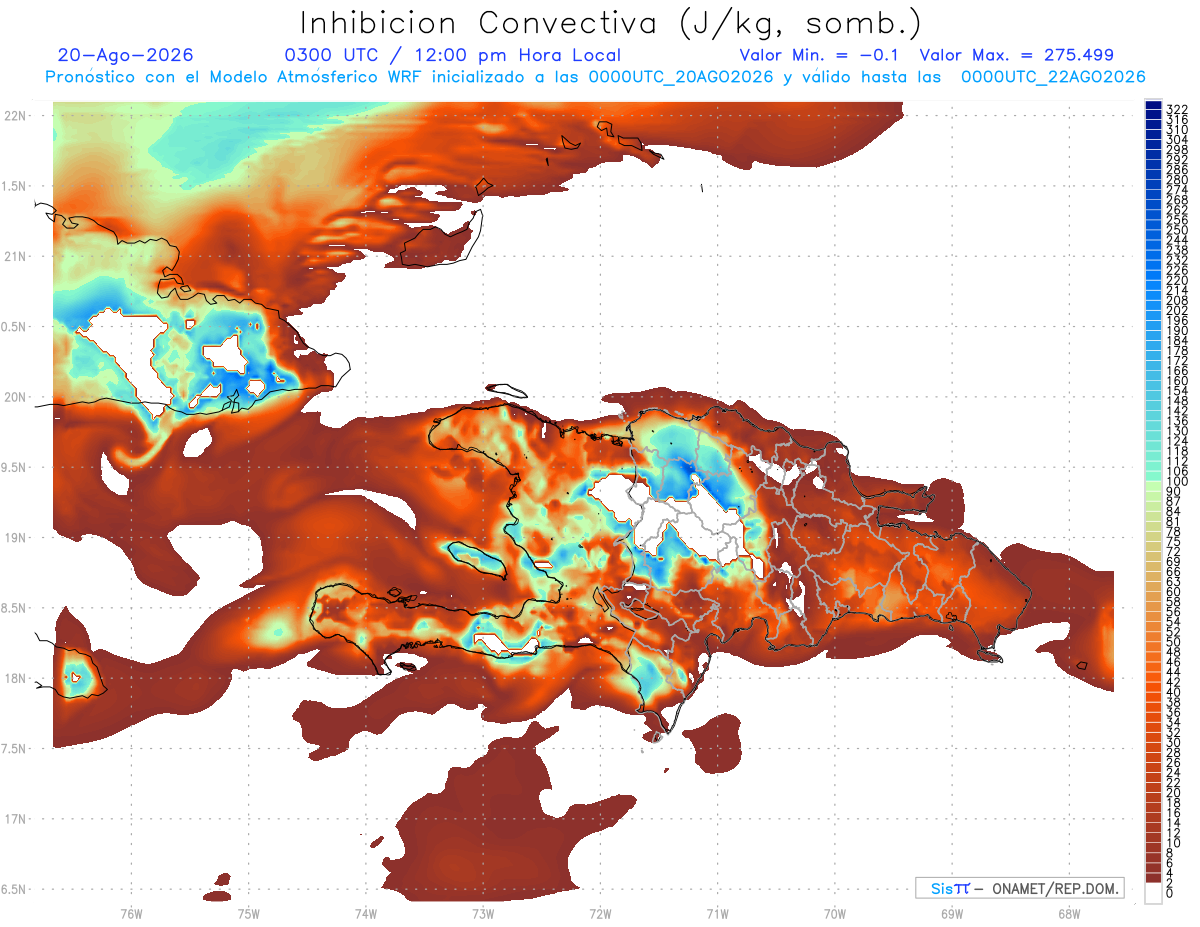The image size is (1200, 927).
Task: Click the "22N" latitude label
Action: click(16, 116)
